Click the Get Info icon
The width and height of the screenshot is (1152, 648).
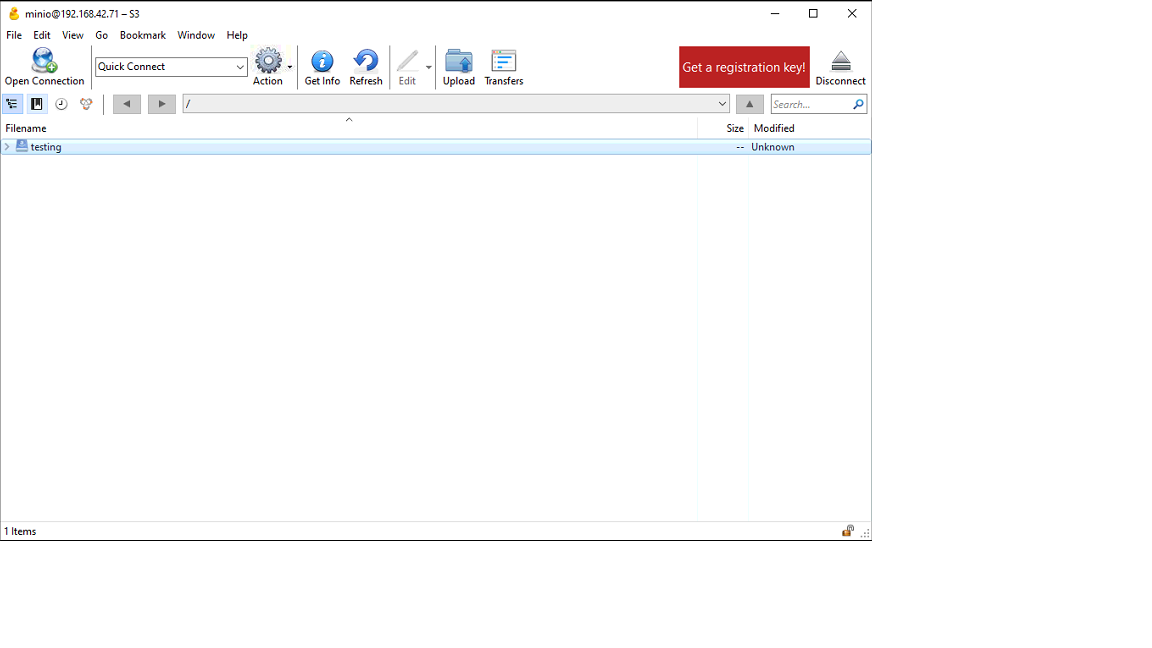pos(322,60)
